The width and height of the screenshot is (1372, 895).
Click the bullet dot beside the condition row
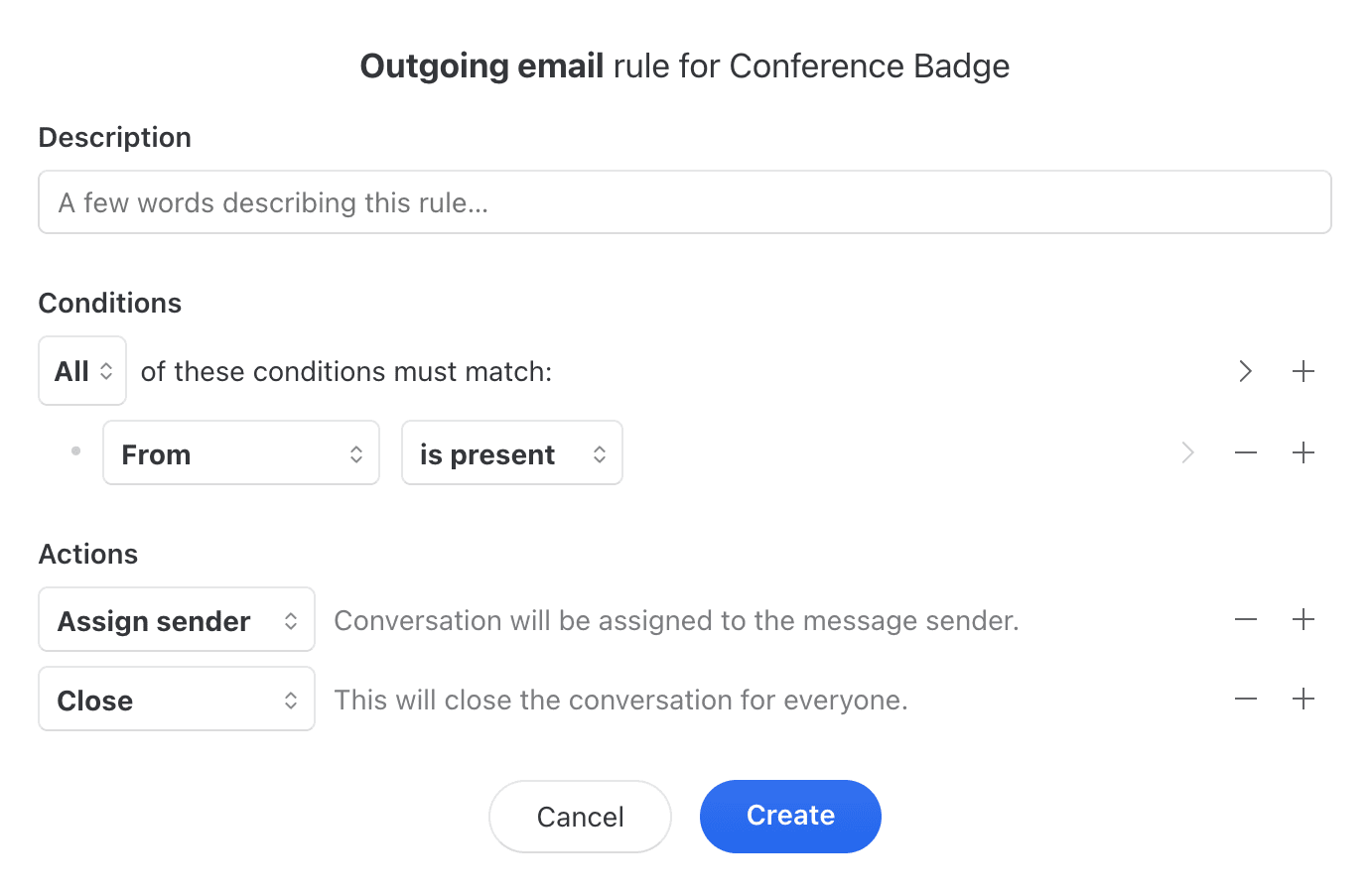click(x=75, y=450)
